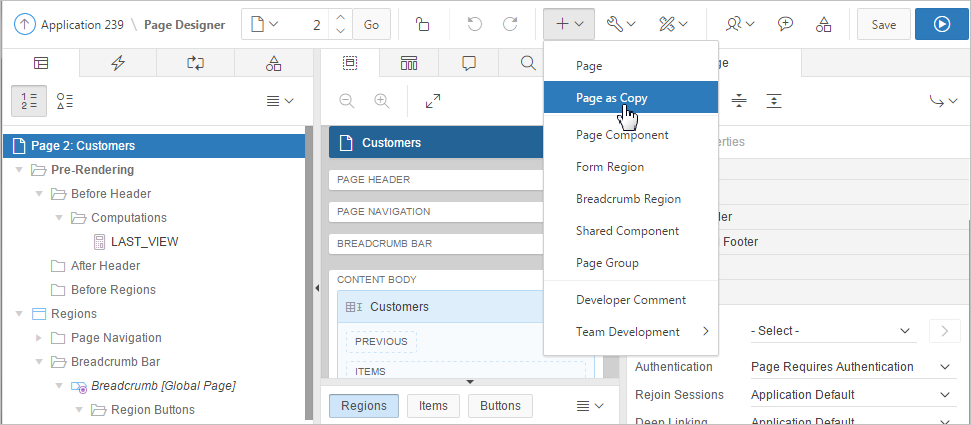Click the Zoom In magnifier icon
The height and width of the screenshot is (425, 971).
coord(381,101)
